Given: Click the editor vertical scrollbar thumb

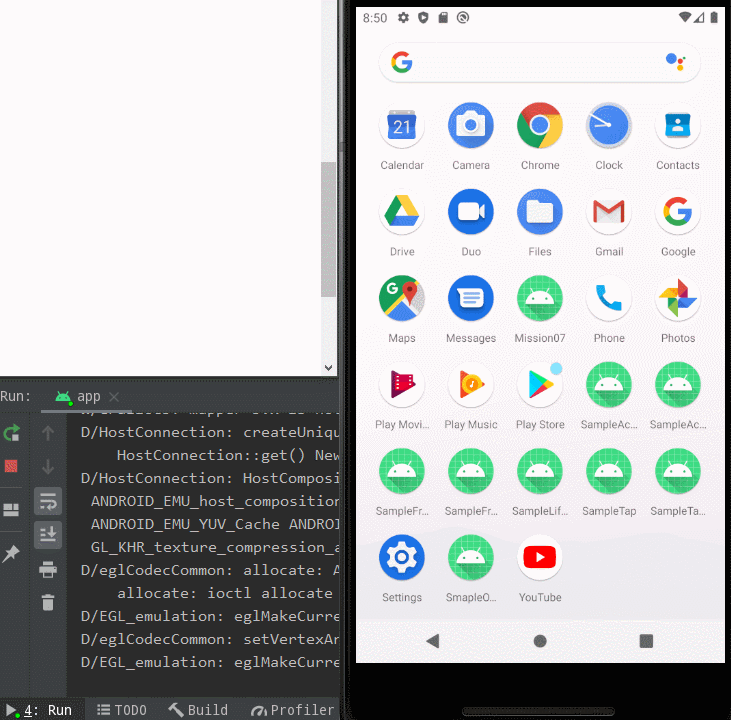Looking at the screenshot, I should coord(328,229).
